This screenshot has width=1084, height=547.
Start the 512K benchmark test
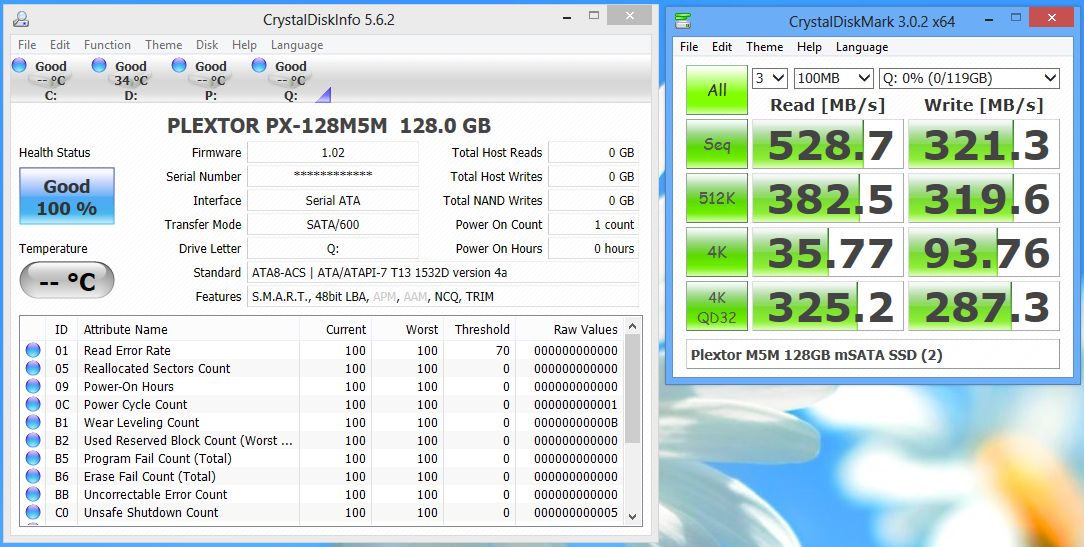coord(717,198)
